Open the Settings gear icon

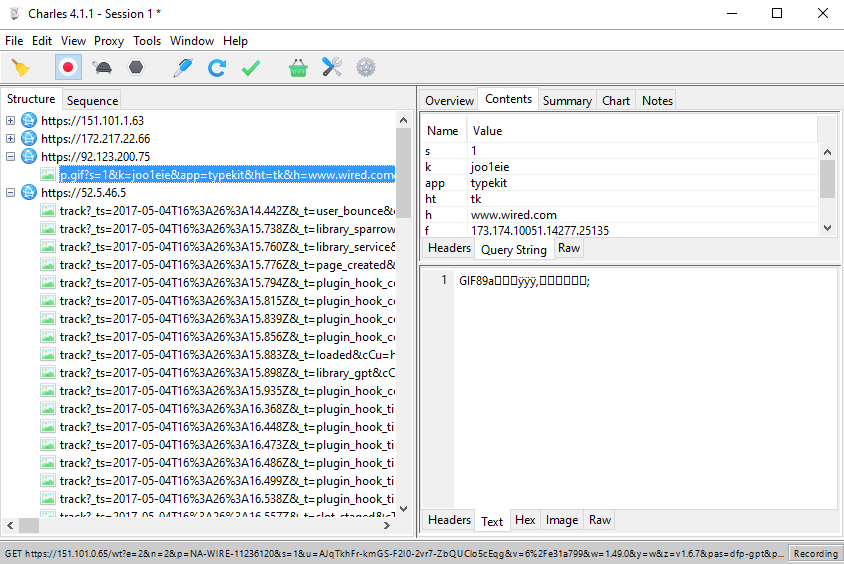pos(366,68)
